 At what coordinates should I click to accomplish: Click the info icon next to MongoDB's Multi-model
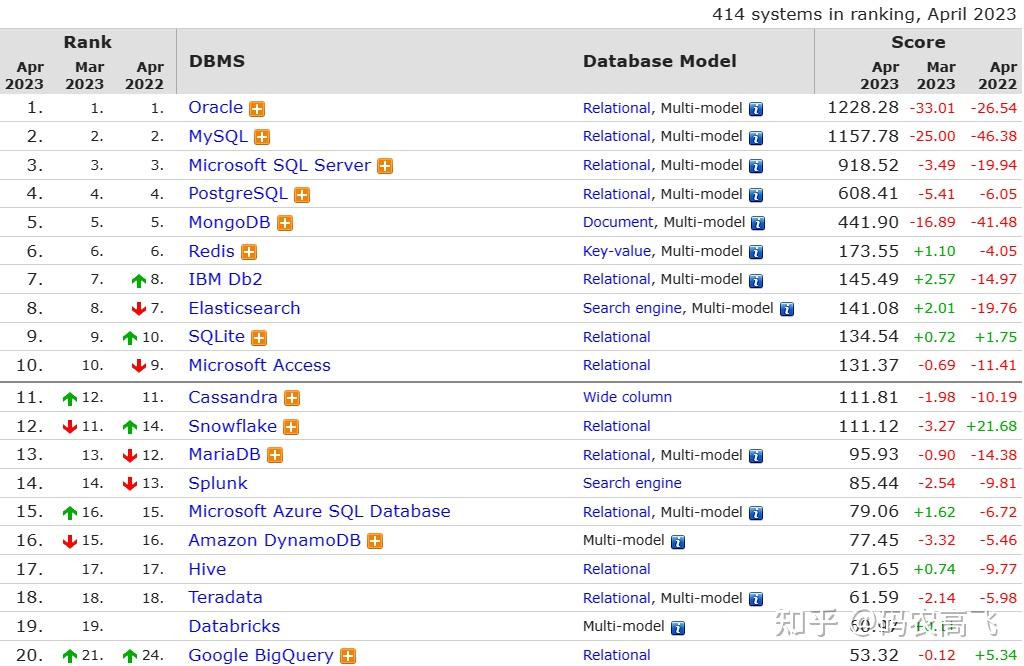756,222
